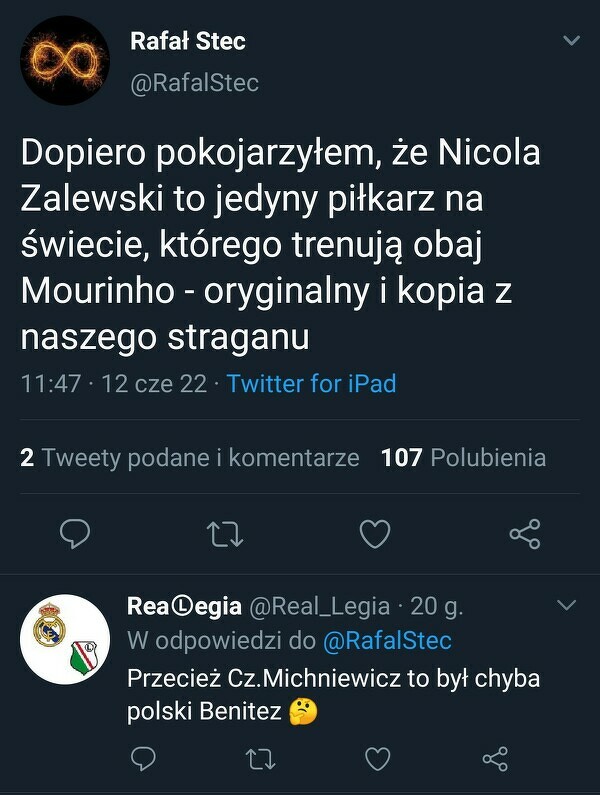
Task: Like the Nicola Zalewski tweet
Action: 374,535
